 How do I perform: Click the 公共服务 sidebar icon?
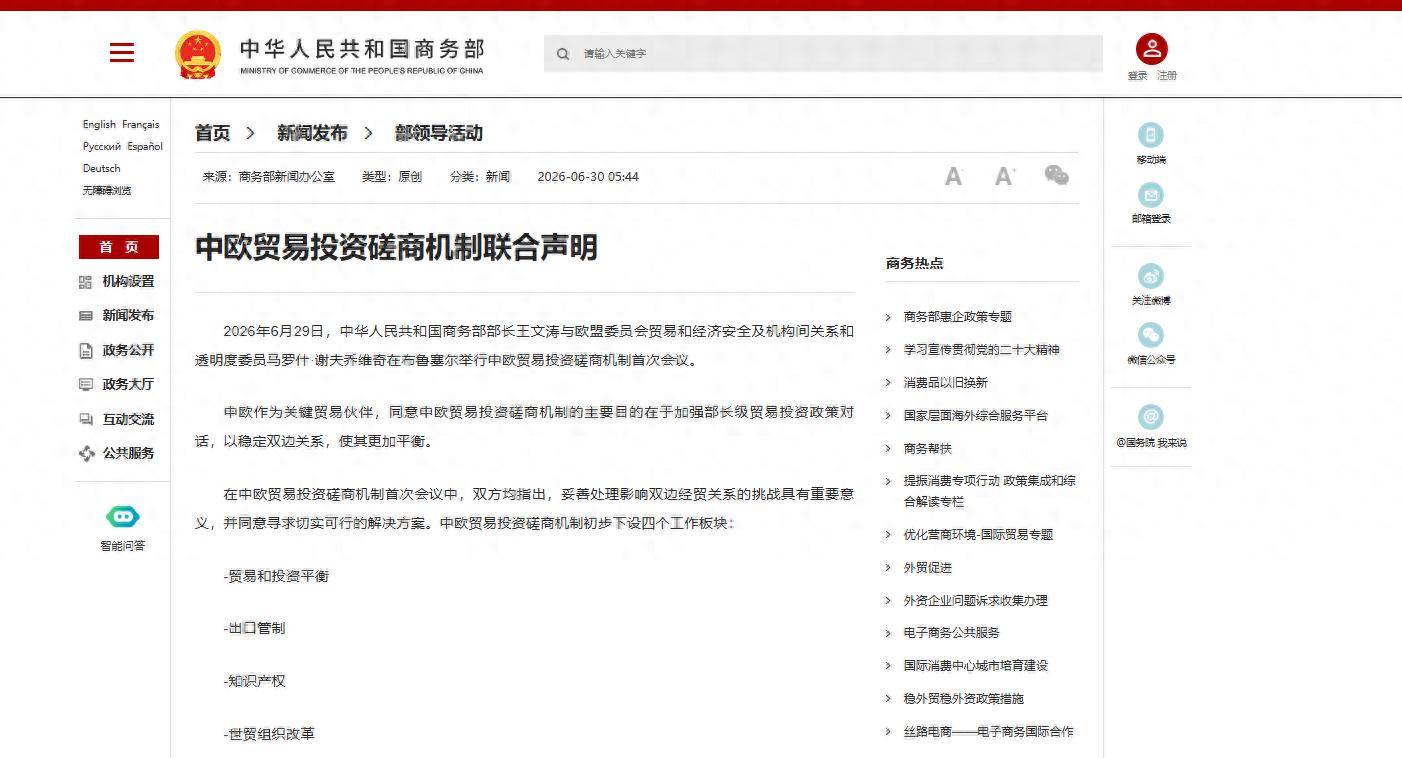click(x=86, y=453)
